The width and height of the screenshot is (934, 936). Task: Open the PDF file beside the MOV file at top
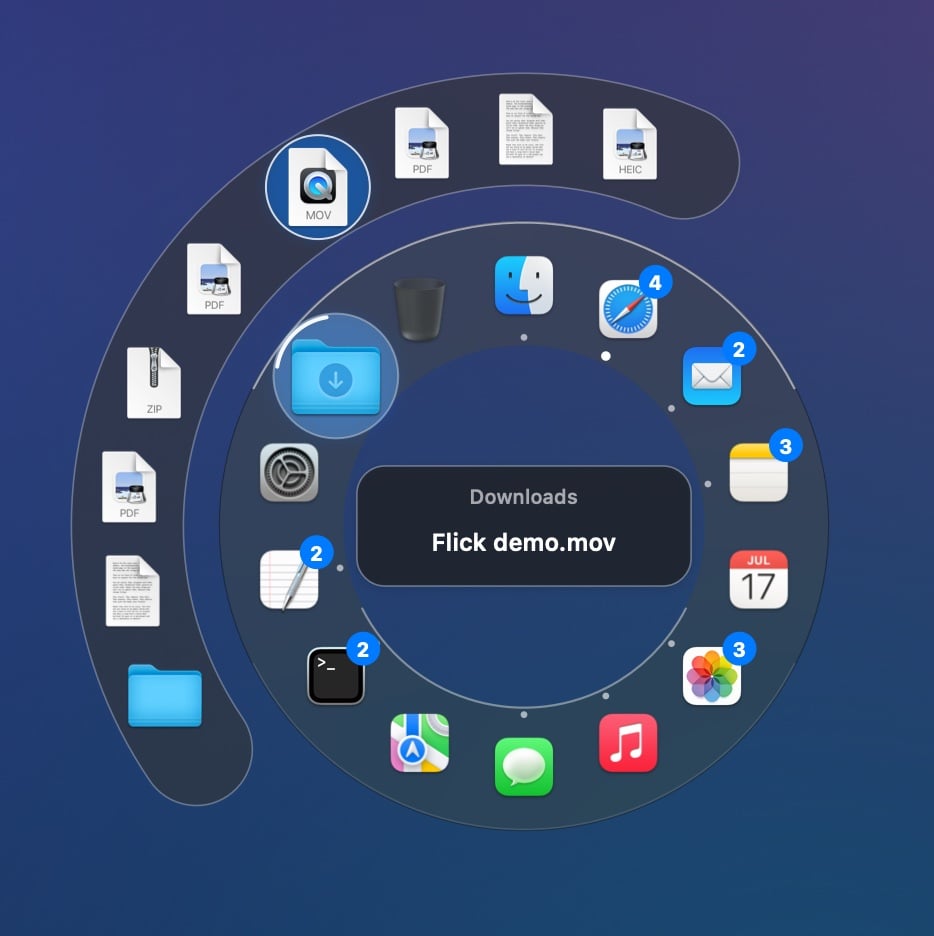tap(422, 143)
